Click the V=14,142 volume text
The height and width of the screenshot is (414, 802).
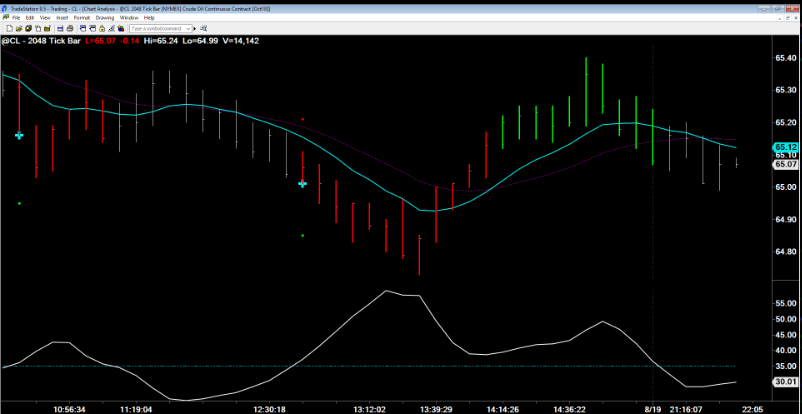tap(239, 40)
